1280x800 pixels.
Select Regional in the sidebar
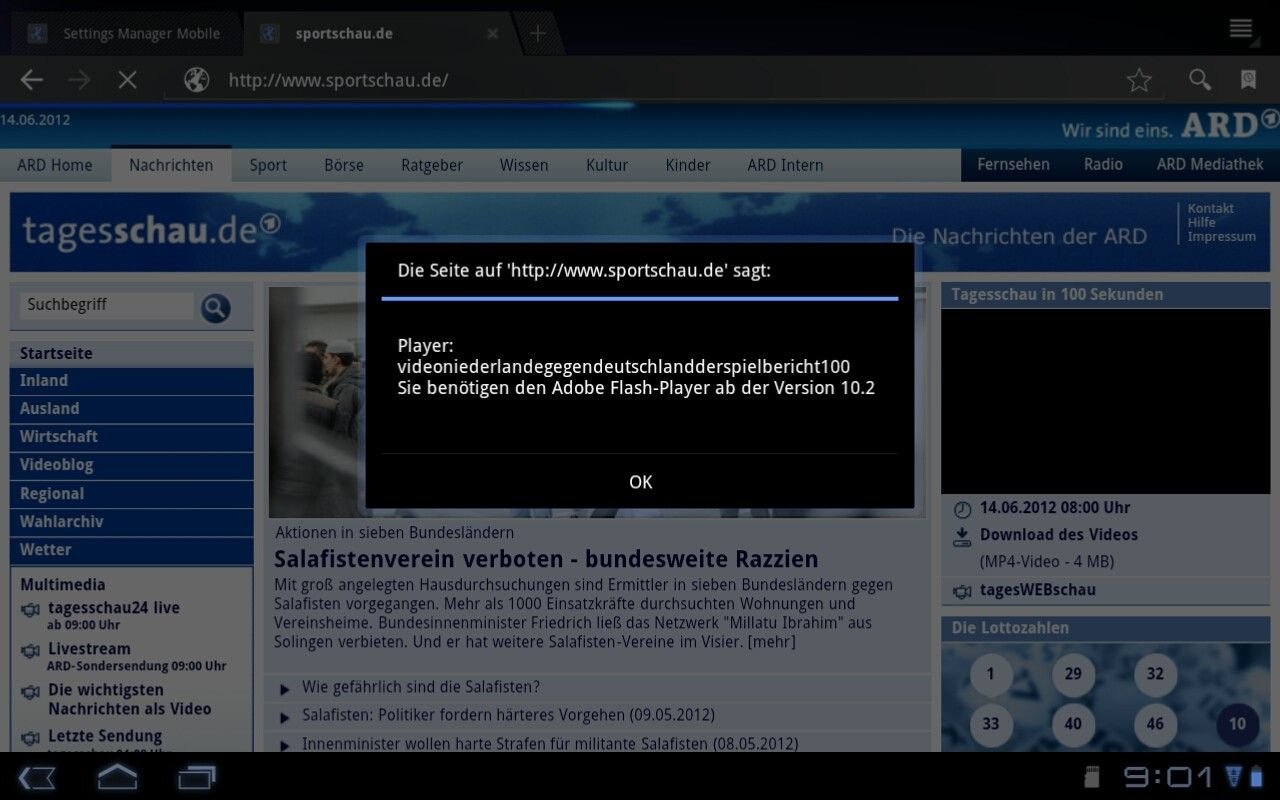point(131,494)
